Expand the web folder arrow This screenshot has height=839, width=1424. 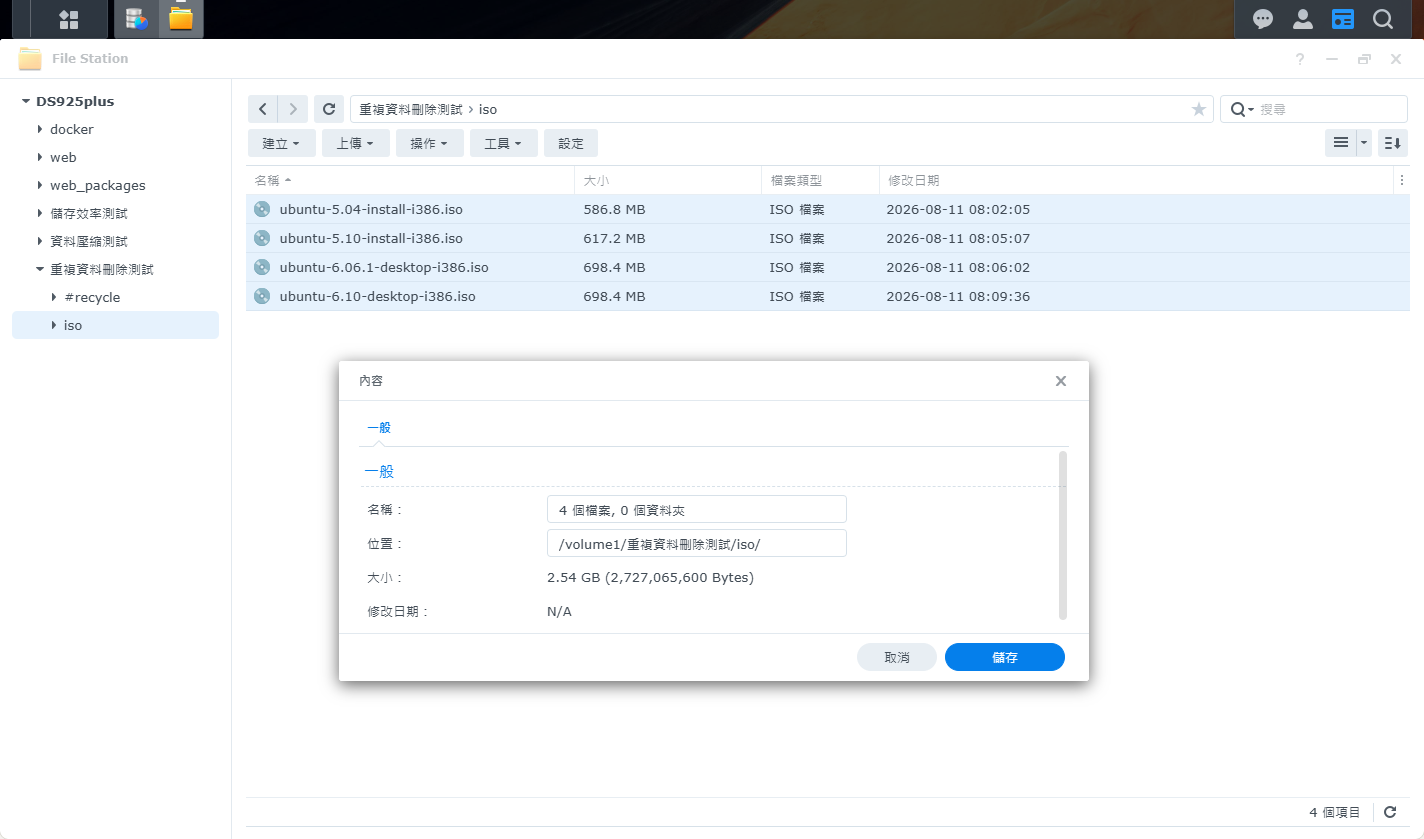[40, 157]
